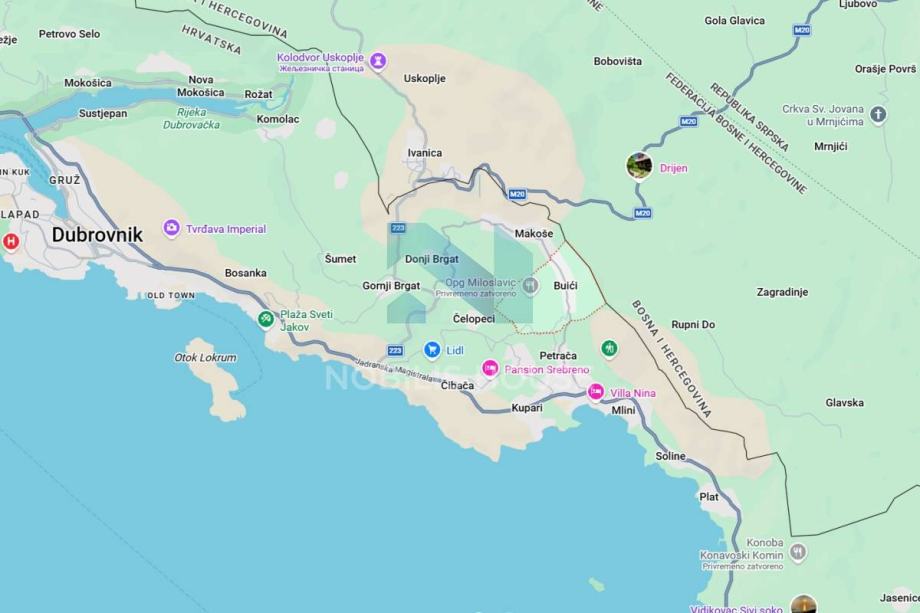Image resolution: width=920 pixels, height=613 pixels.
Task: Click the red hospital H marker
Action: point(11,241)
